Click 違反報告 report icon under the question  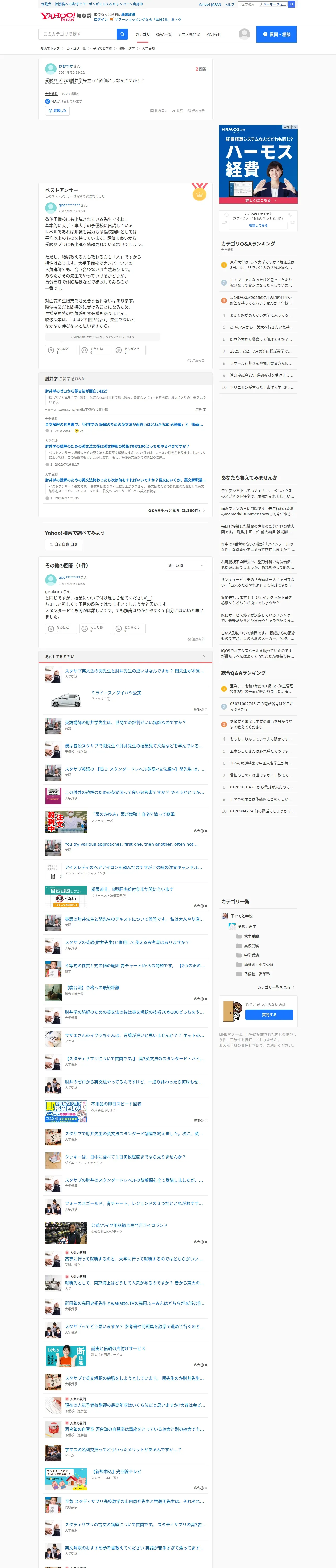[x=189, y=111]
